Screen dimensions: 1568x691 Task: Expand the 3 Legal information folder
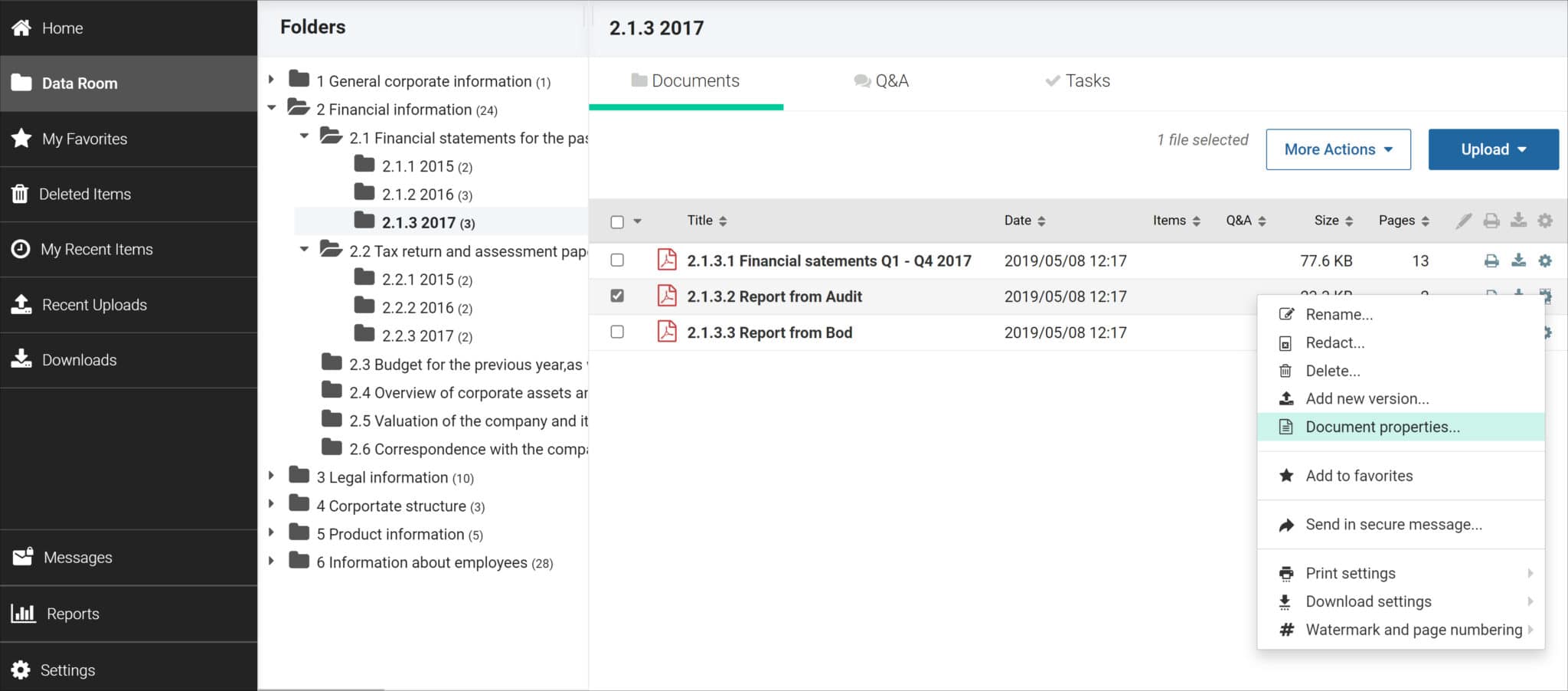pyautogui.click(x=271, y=476)
